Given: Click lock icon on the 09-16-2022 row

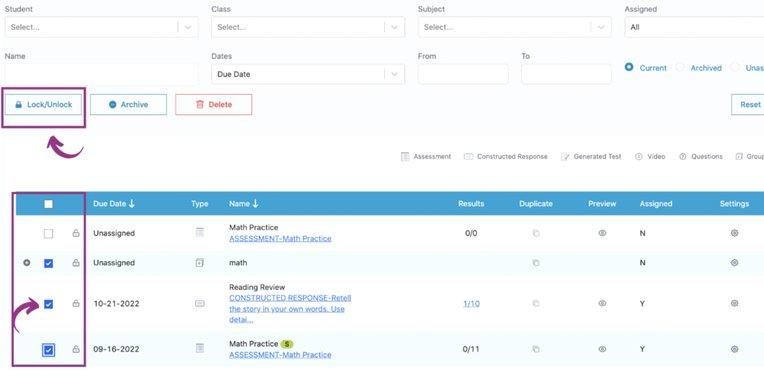Looking at the screenshot, I should (x=76, y=349).
